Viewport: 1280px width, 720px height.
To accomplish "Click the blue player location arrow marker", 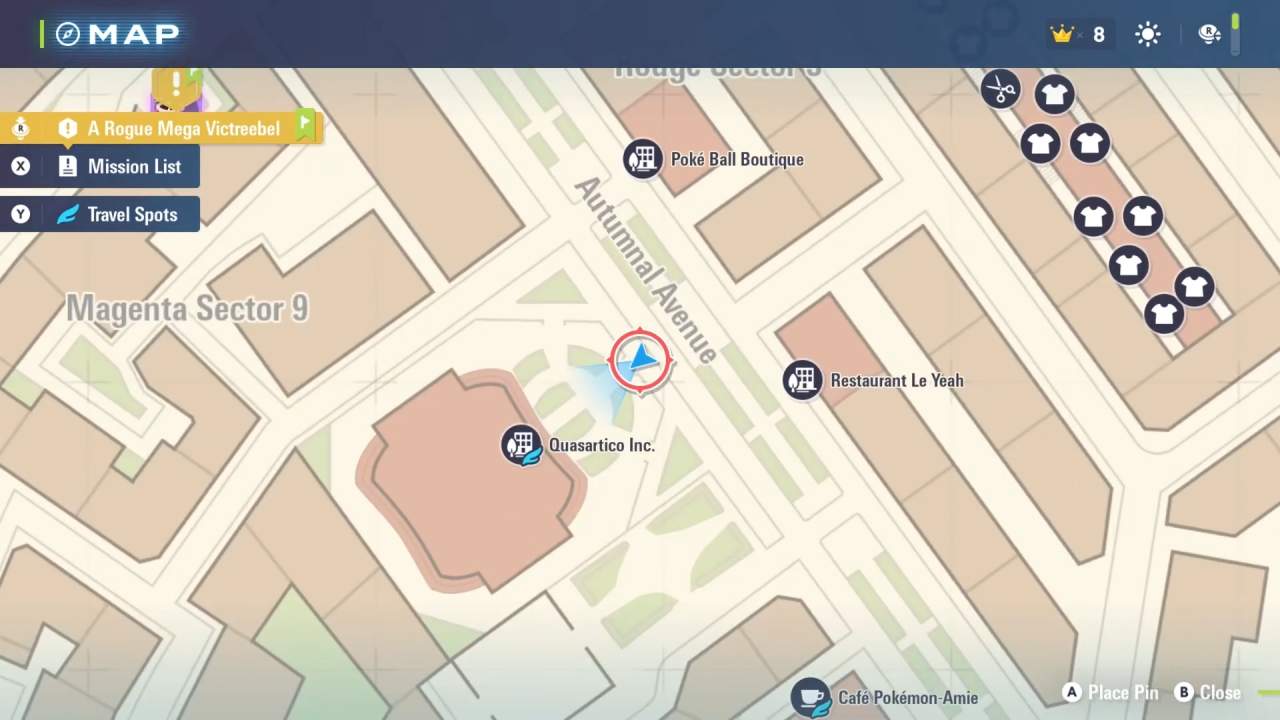I will pos(641,360).
